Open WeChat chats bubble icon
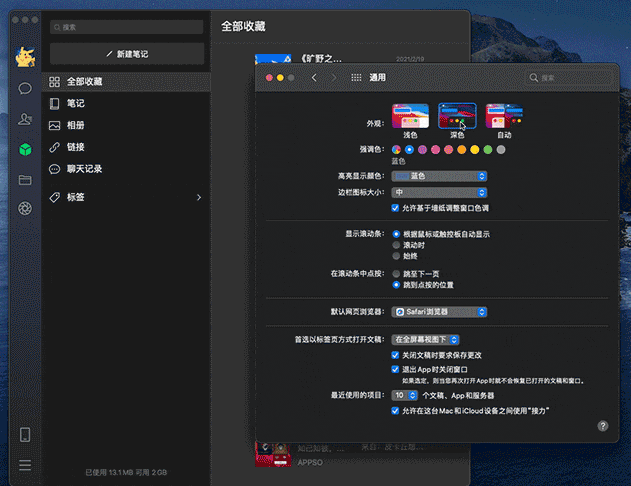 25,88
